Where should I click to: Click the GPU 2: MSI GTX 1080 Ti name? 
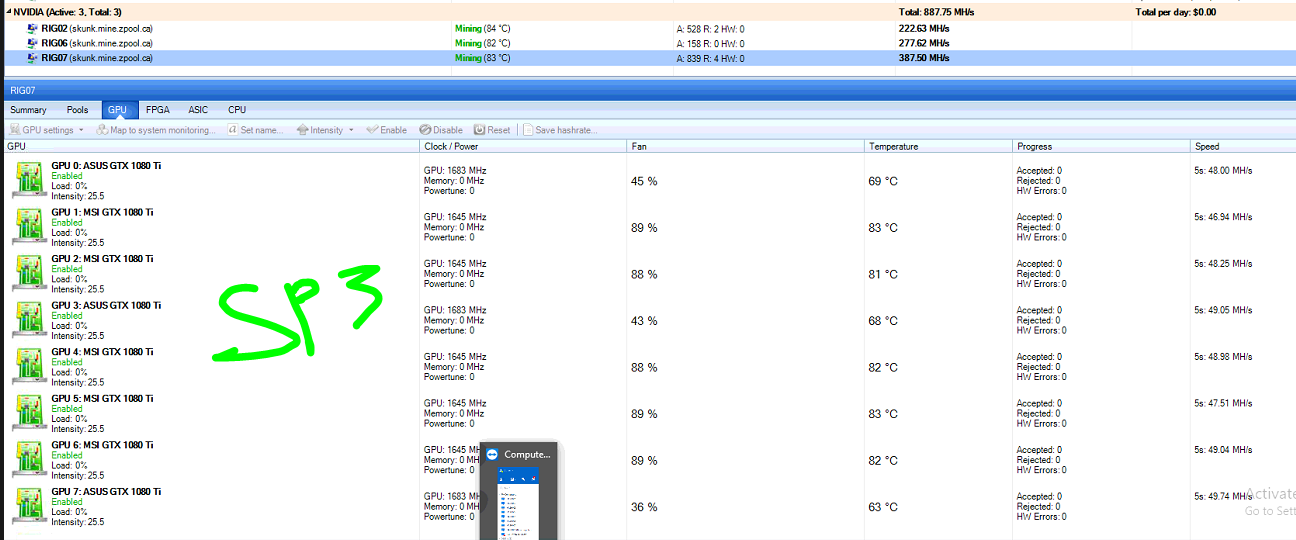pos(102,259)
